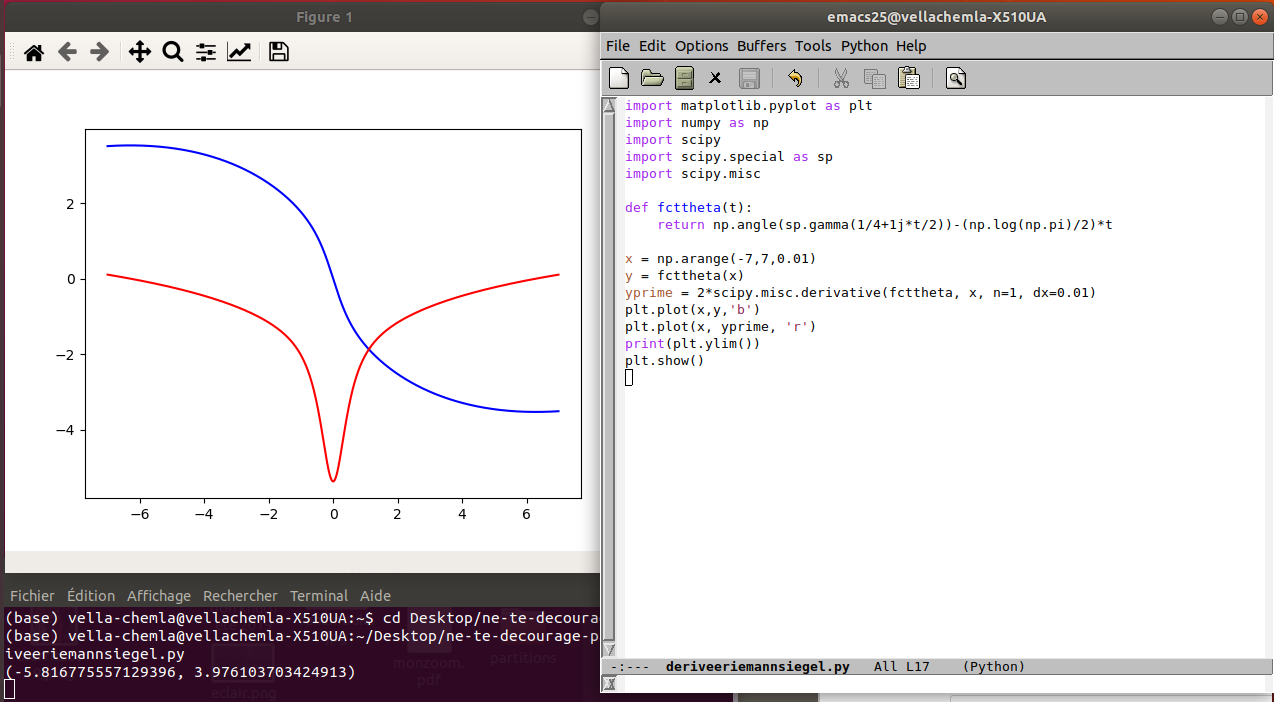The width and height of the screenshot is (1274, 702).
Task: Expand the Emacs Options menu
Action: [x=701, y=46]
